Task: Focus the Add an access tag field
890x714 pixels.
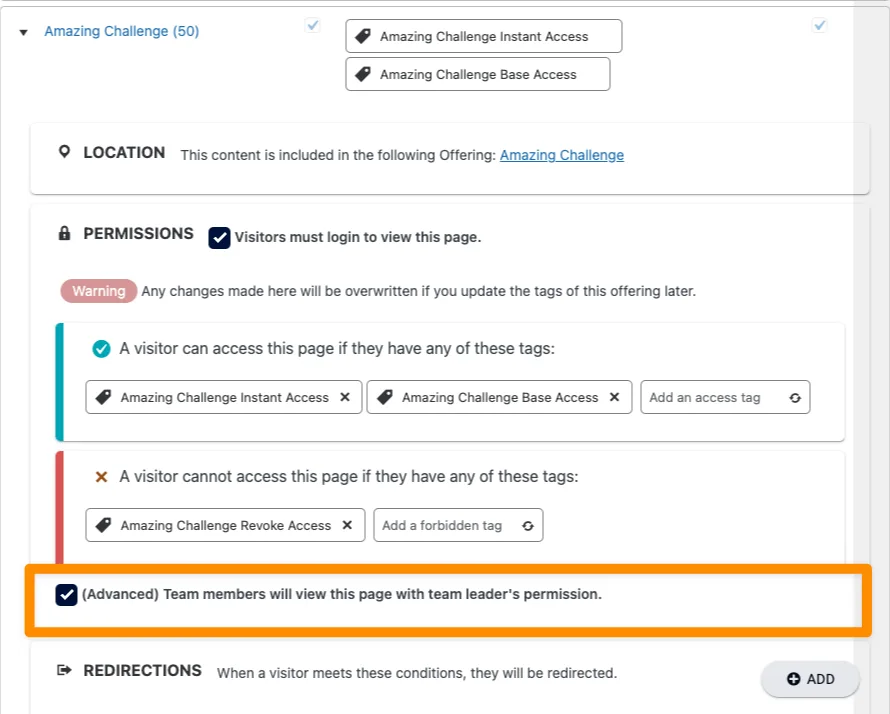Action: click(x=712, y=397)
